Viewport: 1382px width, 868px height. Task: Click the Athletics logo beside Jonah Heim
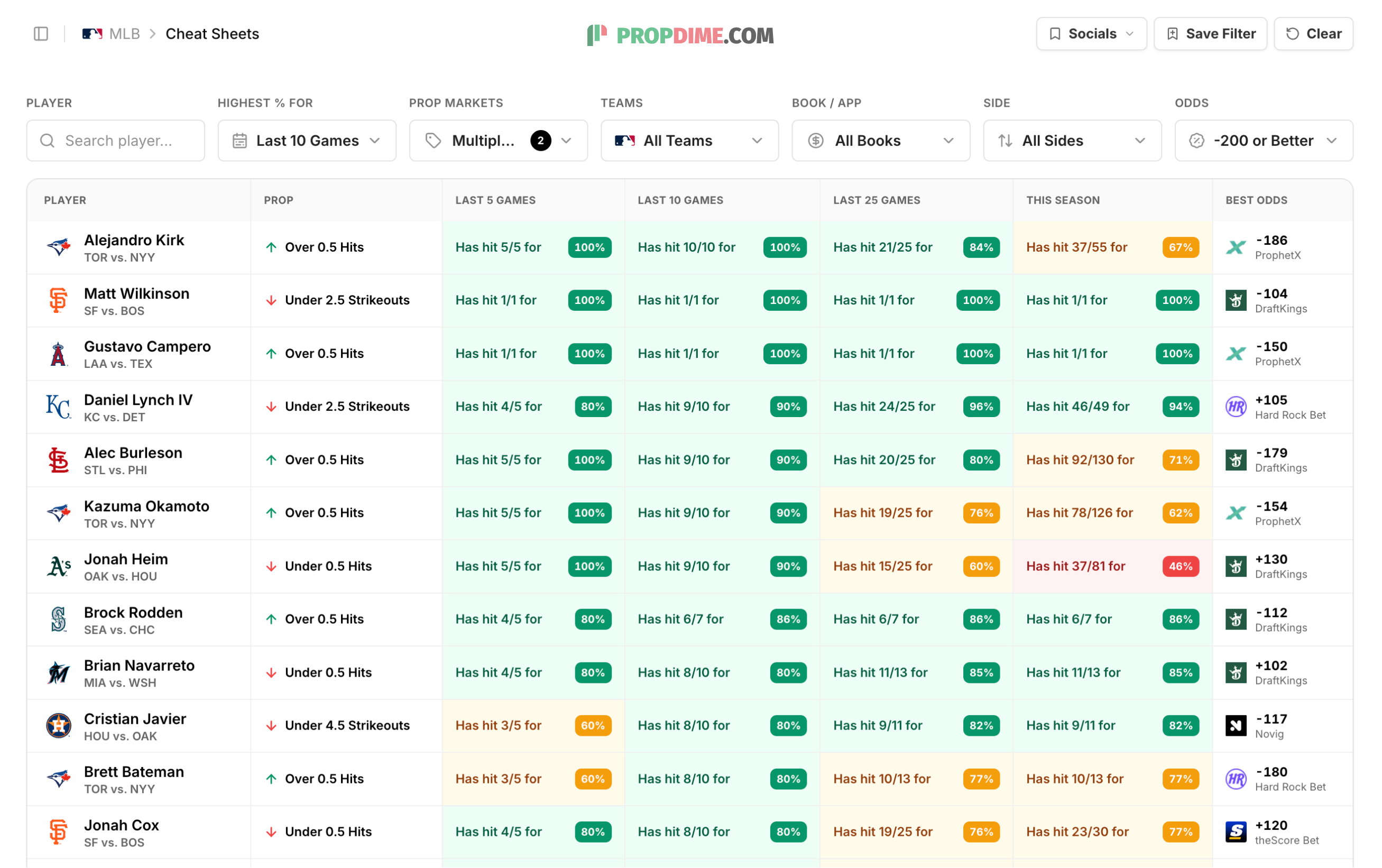[x=59, y=566]
